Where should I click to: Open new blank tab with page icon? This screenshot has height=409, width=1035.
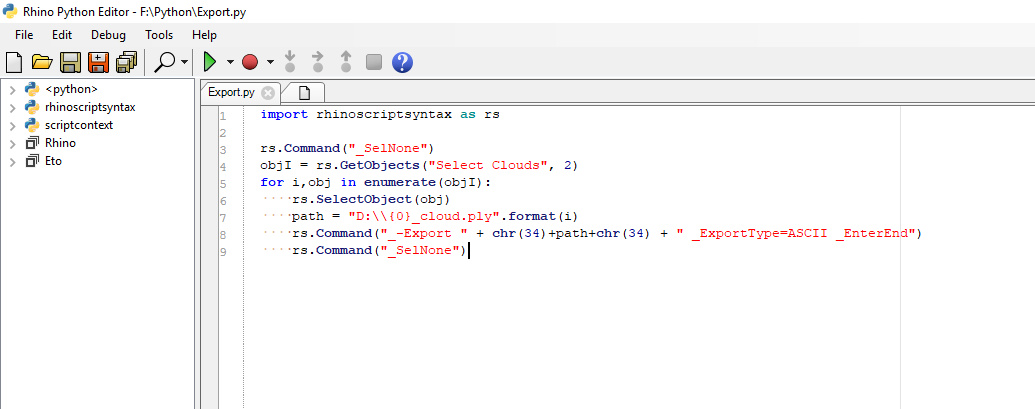coord(304,92)
